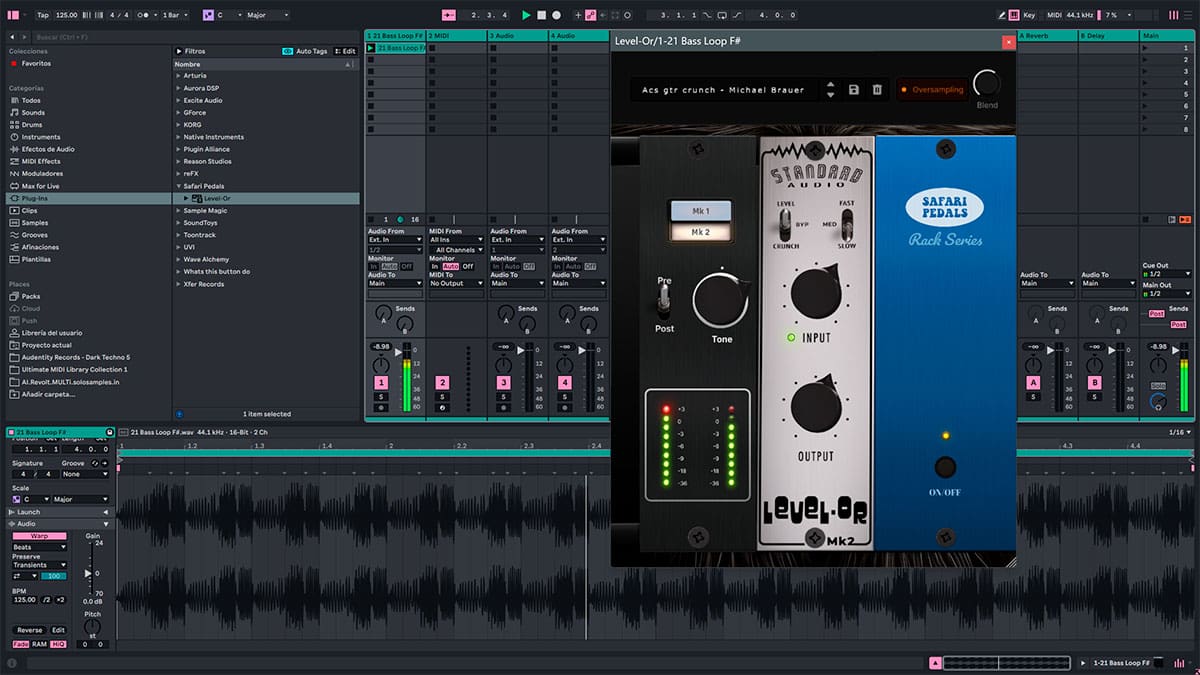Click the Oversampling button in Level-Or
The height and width of the screenshot is (675, 1200).
[932, 90]
